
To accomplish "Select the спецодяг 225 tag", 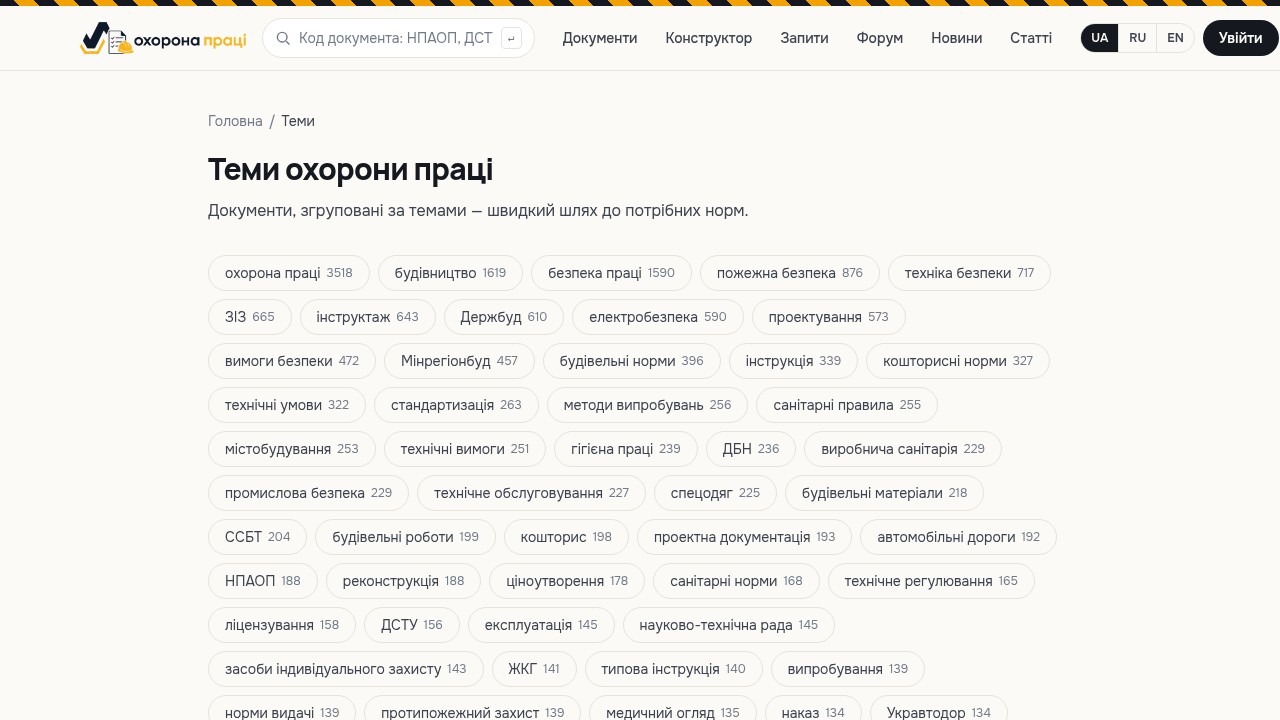I will [716, 493].
